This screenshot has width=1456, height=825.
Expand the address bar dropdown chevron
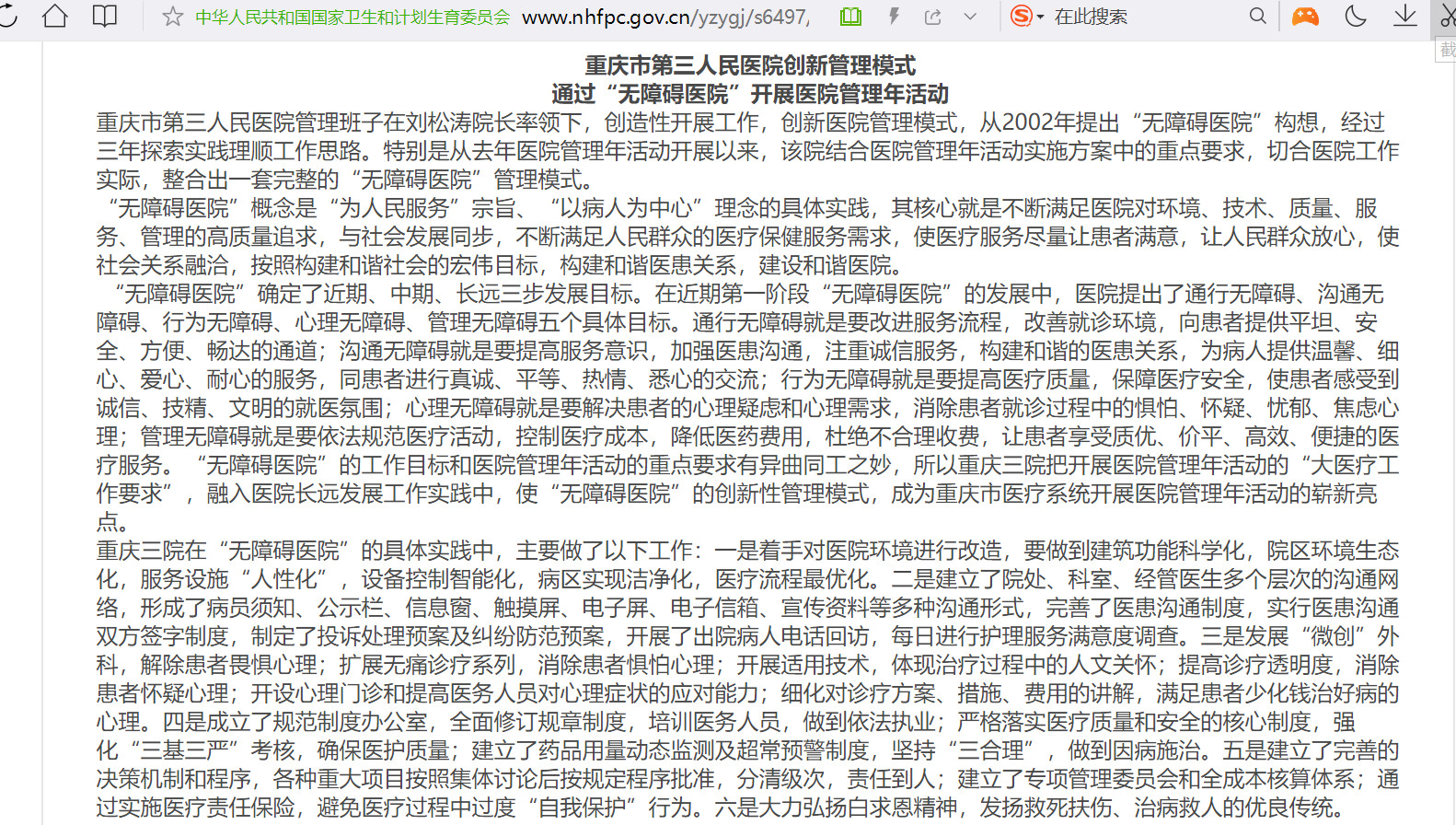[x=970, y=17]
